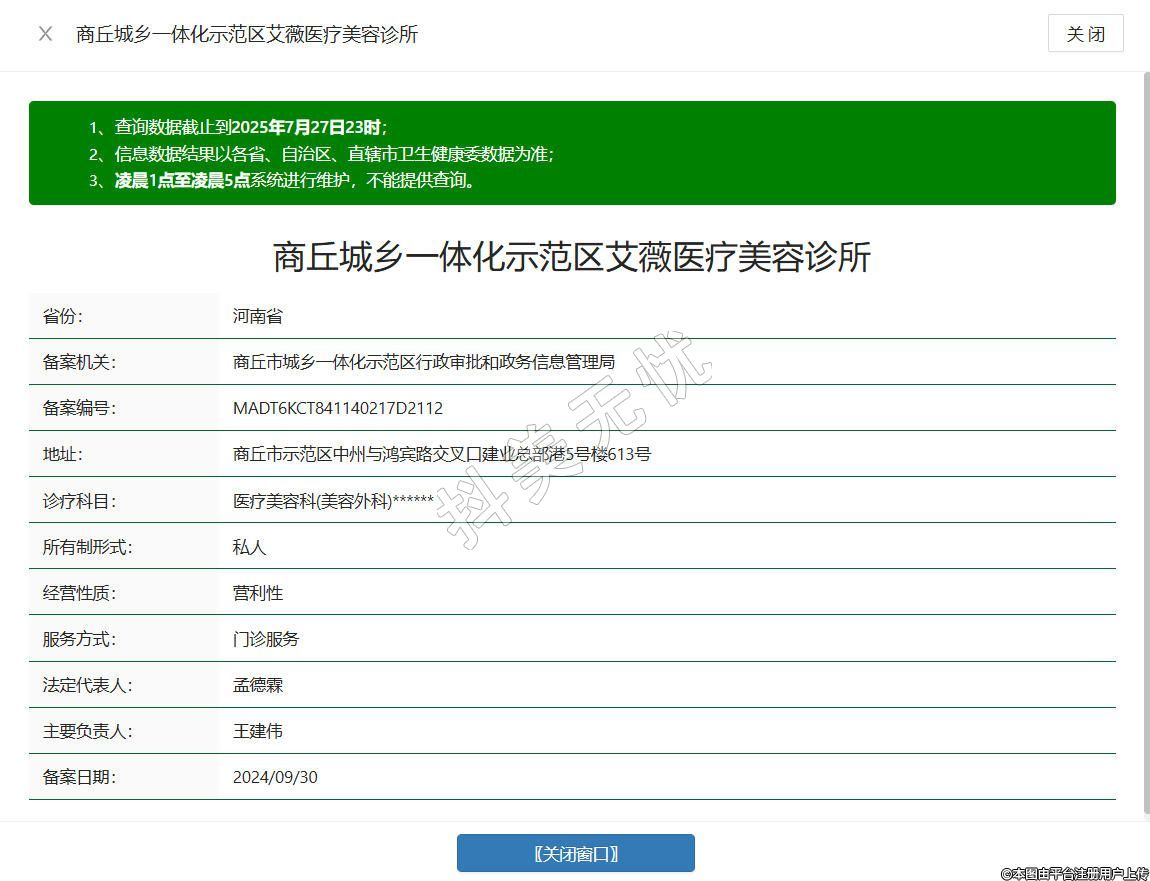Click the 门诊服务 service mode value
The height and width of the screenshot is (881, 1150).
[266, 639]
